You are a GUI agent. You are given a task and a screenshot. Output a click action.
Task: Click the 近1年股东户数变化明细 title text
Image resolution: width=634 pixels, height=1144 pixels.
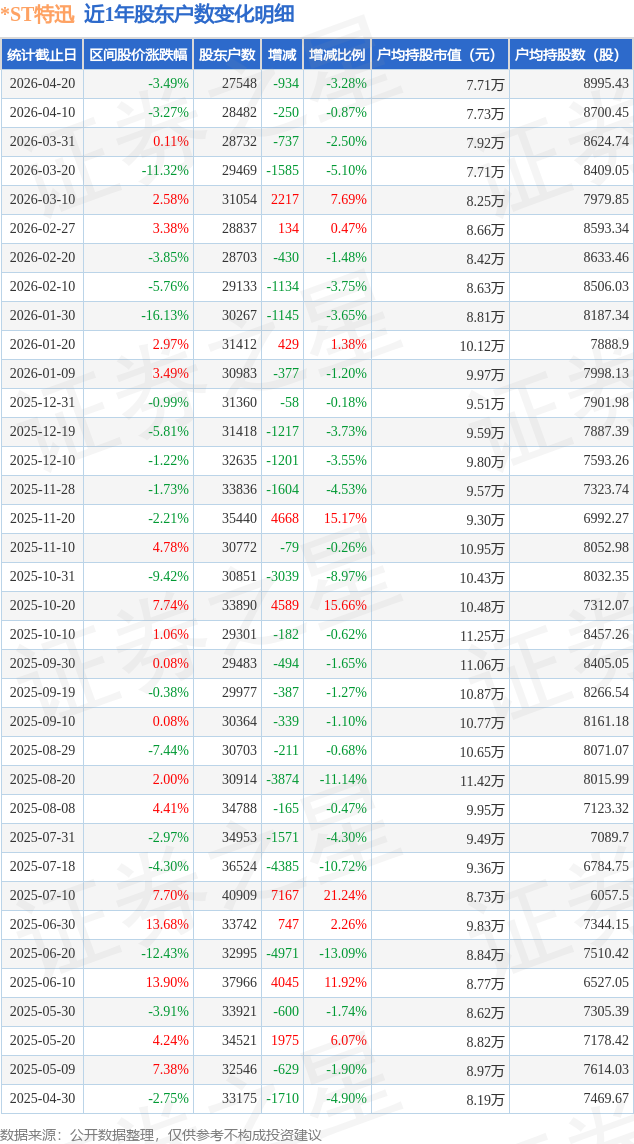click(x=189, y=14)
